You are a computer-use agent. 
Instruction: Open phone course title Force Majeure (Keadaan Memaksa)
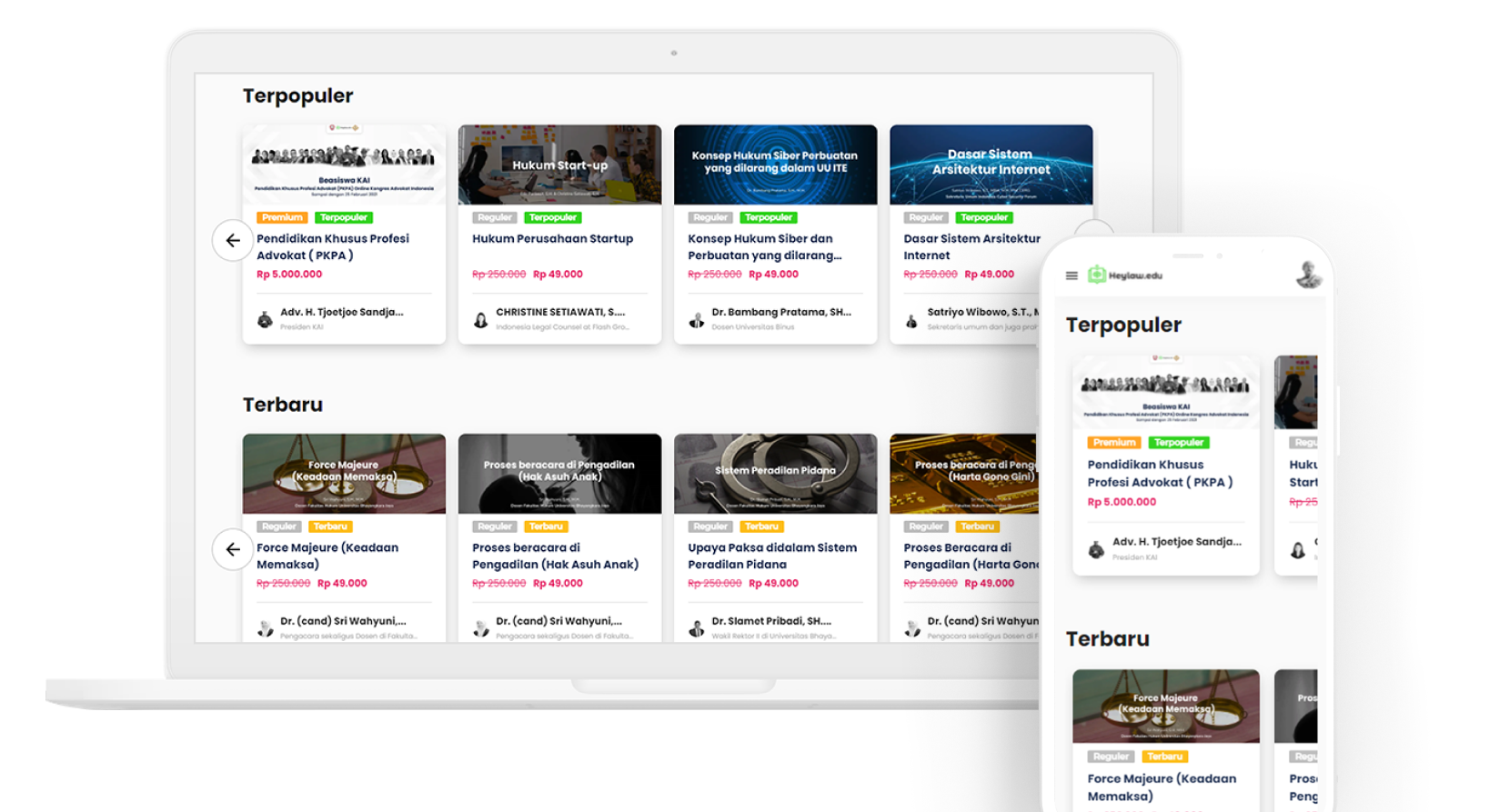[x=1162, y=787]
